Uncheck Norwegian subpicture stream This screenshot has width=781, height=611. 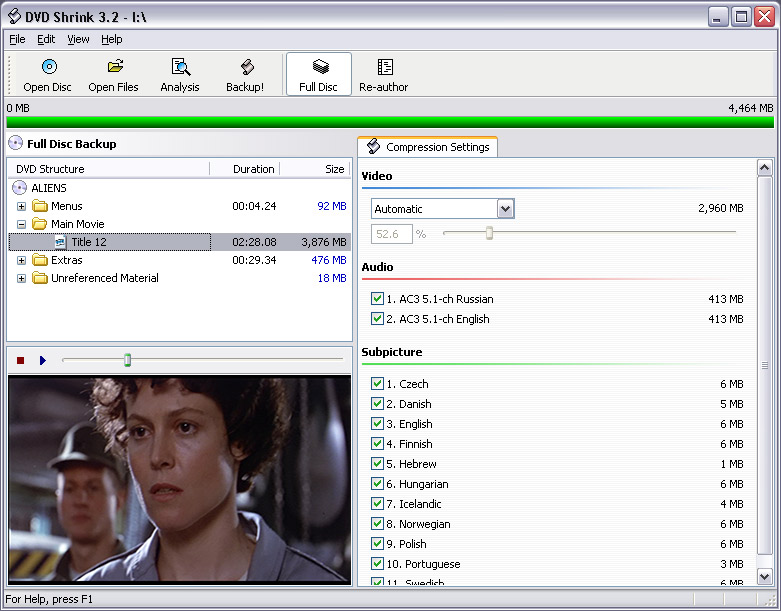point(377,523)
